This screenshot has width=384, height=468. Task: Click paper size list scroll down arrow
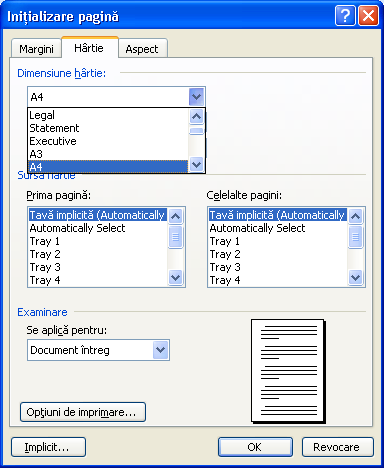click(x=196, y=164)
